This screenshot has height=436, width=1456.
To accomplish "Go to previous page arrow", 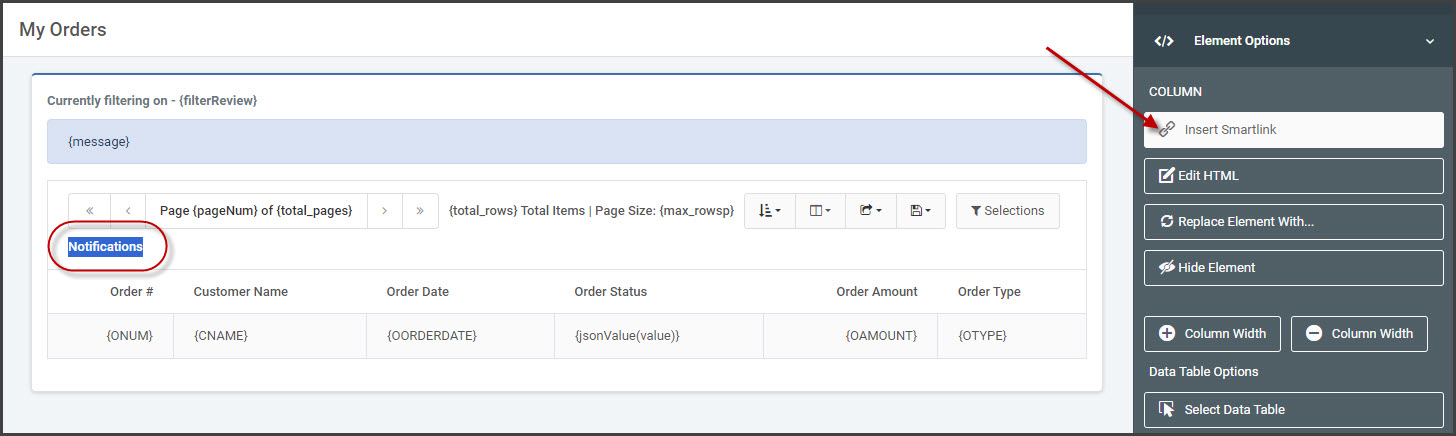I will (128, 211).
